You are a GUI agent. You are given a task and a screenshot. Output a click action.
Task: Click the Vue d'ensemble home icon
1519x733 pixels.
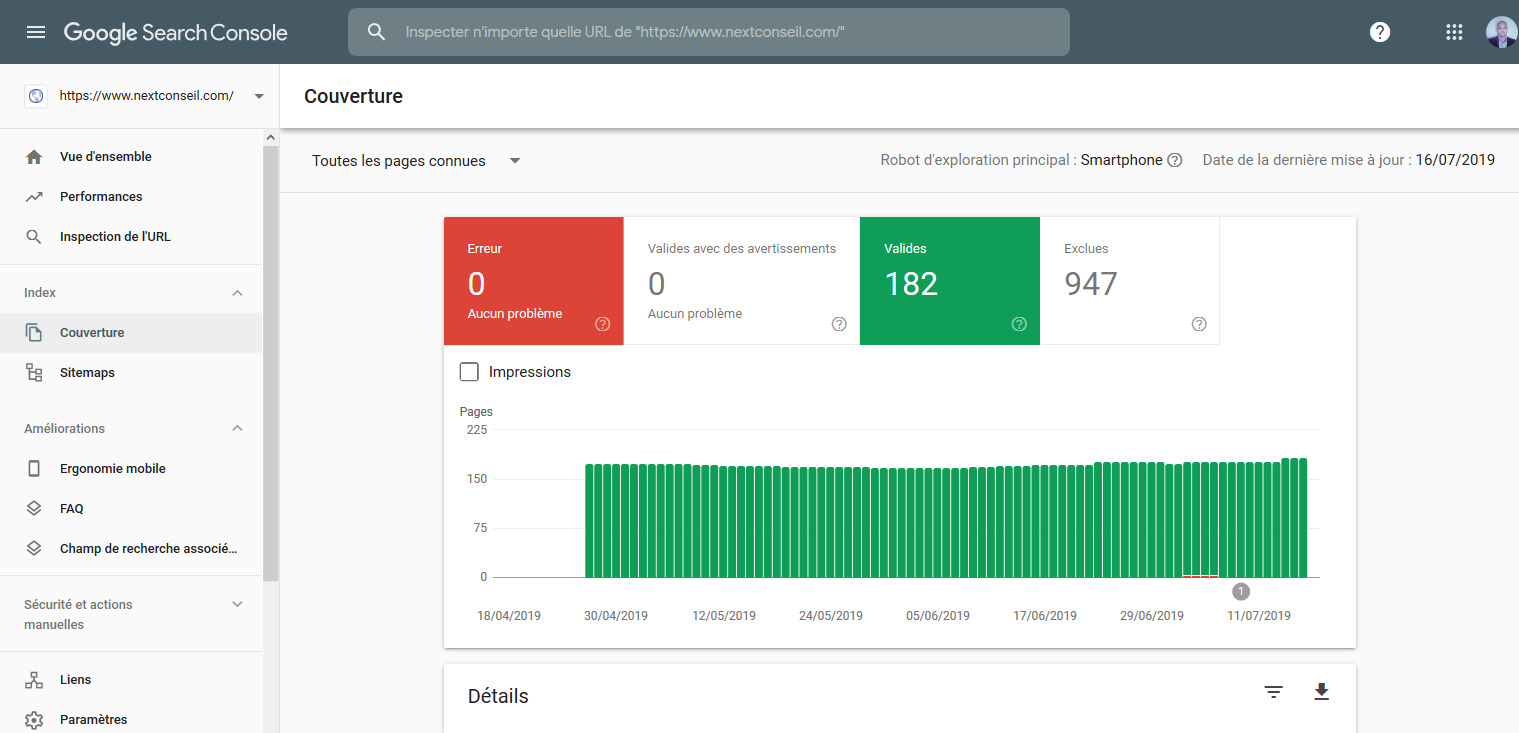34,157
